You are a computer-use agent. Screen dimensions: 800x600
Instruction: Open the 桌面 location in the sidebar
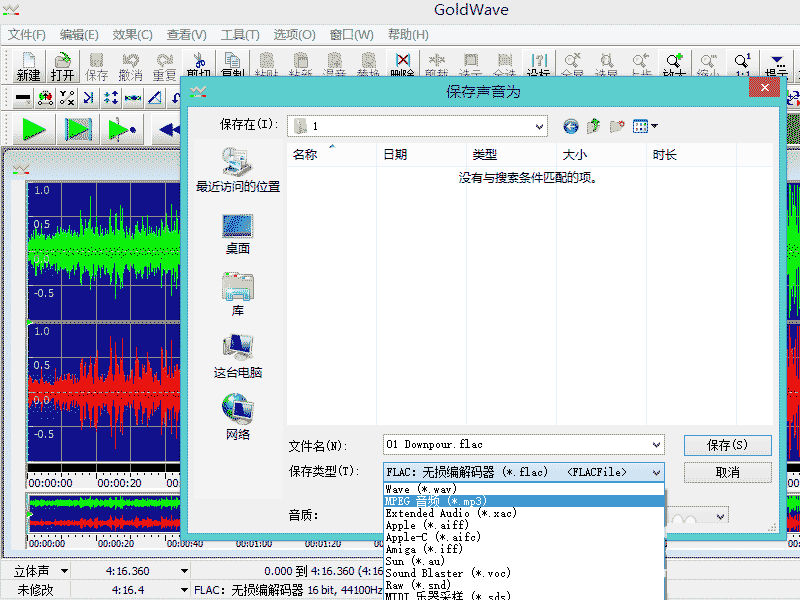[236, 233]
